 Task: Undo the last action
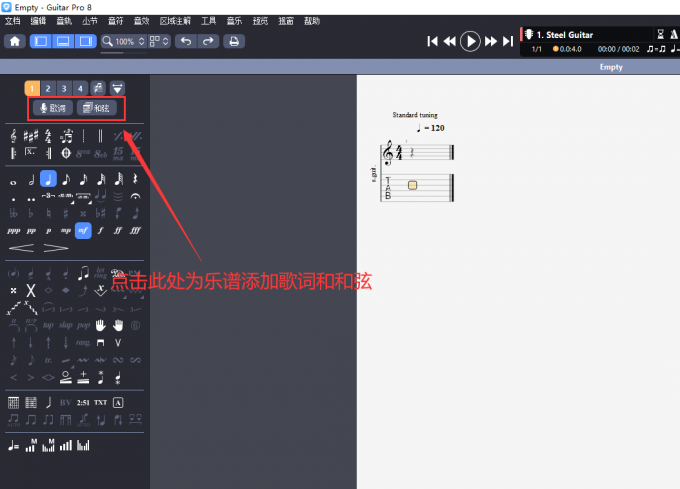[x=185, y=41]
